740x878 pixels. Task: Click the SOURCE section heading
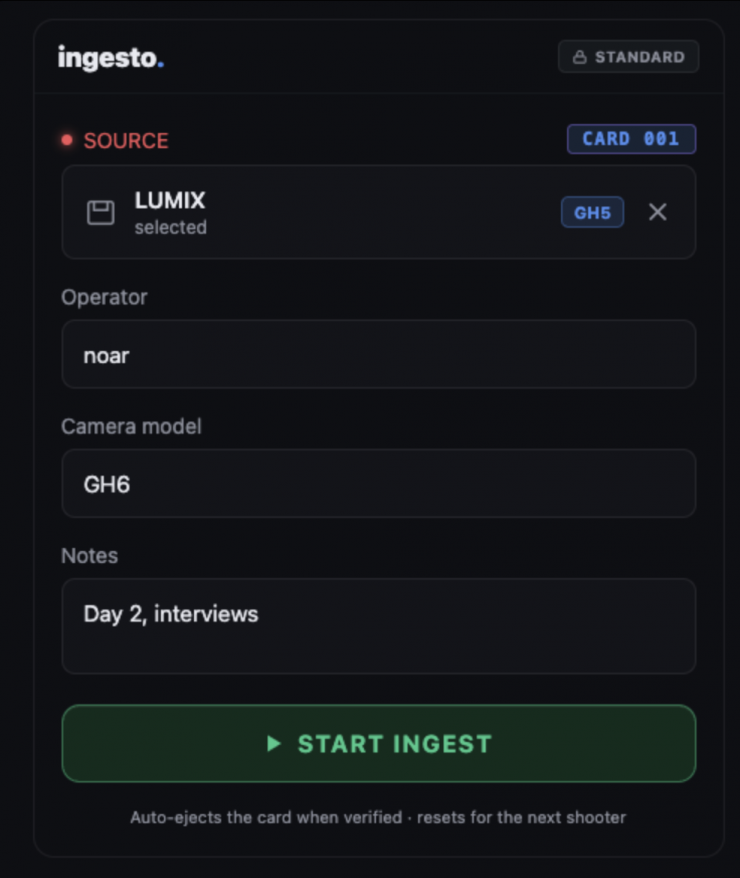[x=126, y=141]
